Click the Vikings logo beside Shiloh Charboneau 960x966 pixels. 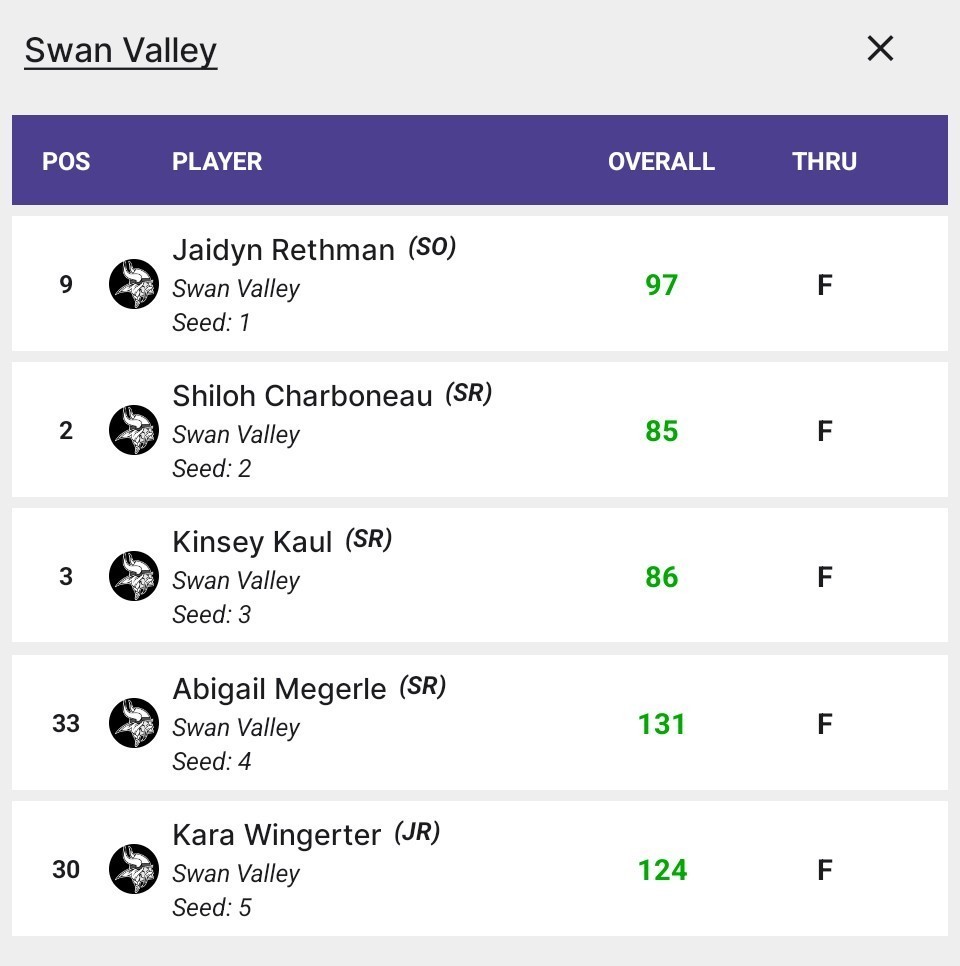coord(134,430)
